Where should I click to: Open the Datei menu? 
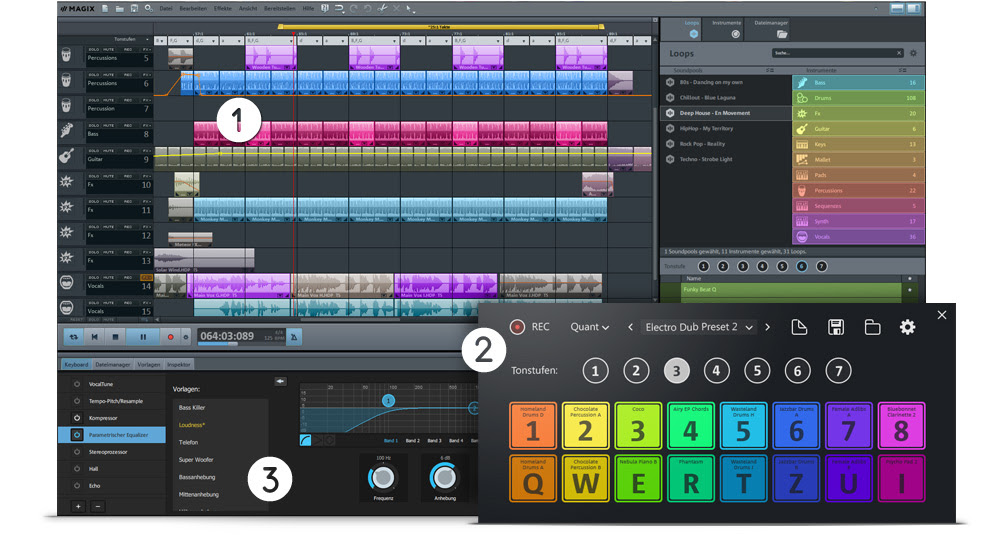[x=166, y=9]
